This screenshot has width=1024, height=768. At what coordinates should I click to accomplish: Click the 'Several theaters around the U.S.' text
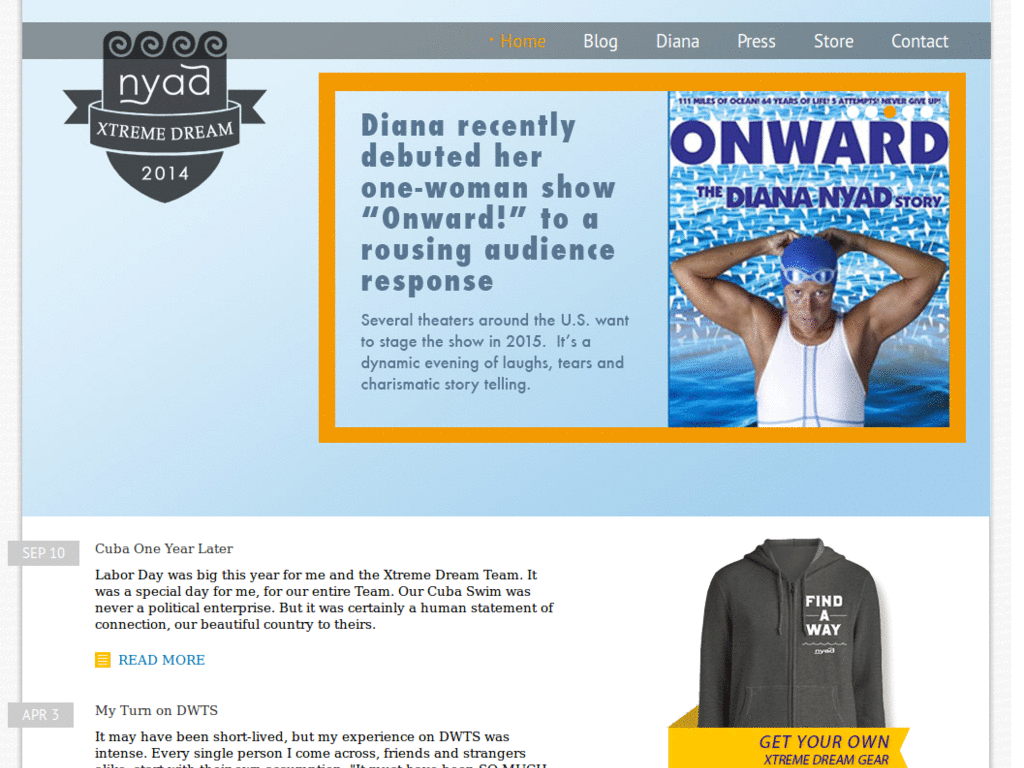(495, 352)
